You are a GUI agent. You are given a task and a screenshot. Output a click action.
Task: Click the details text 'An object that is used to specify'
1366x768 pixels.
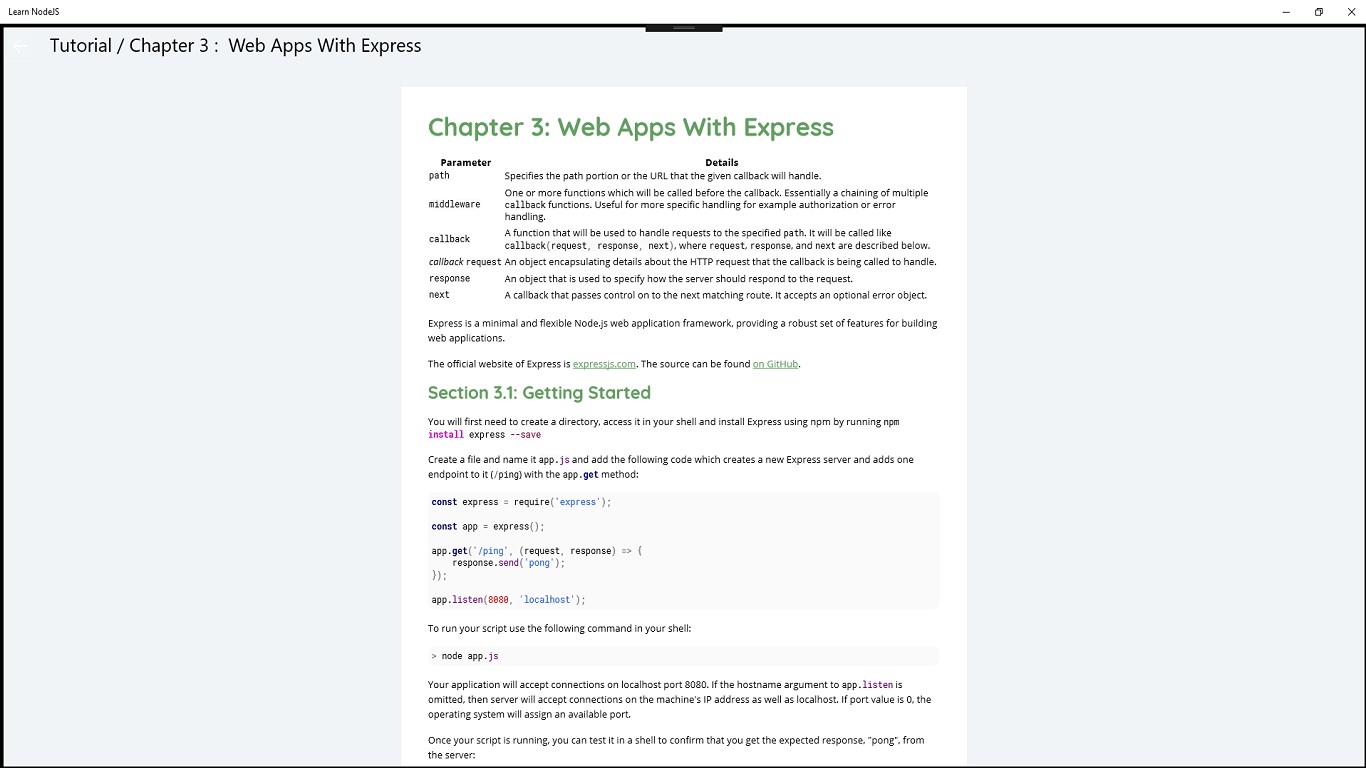(x=679, y=279)
